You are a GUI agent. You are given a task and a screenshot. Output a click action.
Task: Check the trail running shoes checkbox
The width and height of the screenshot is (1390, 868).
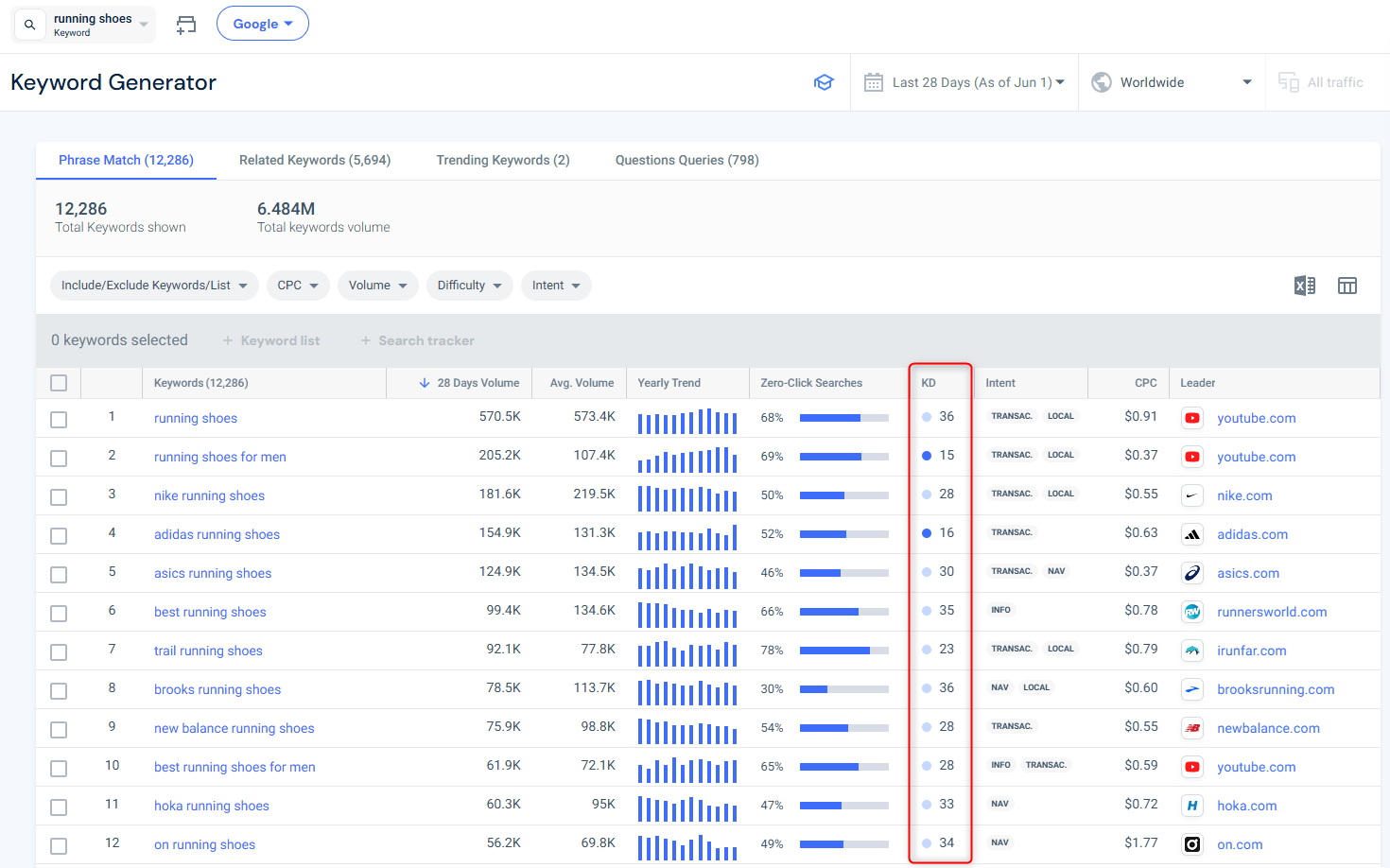coord(59,651)
